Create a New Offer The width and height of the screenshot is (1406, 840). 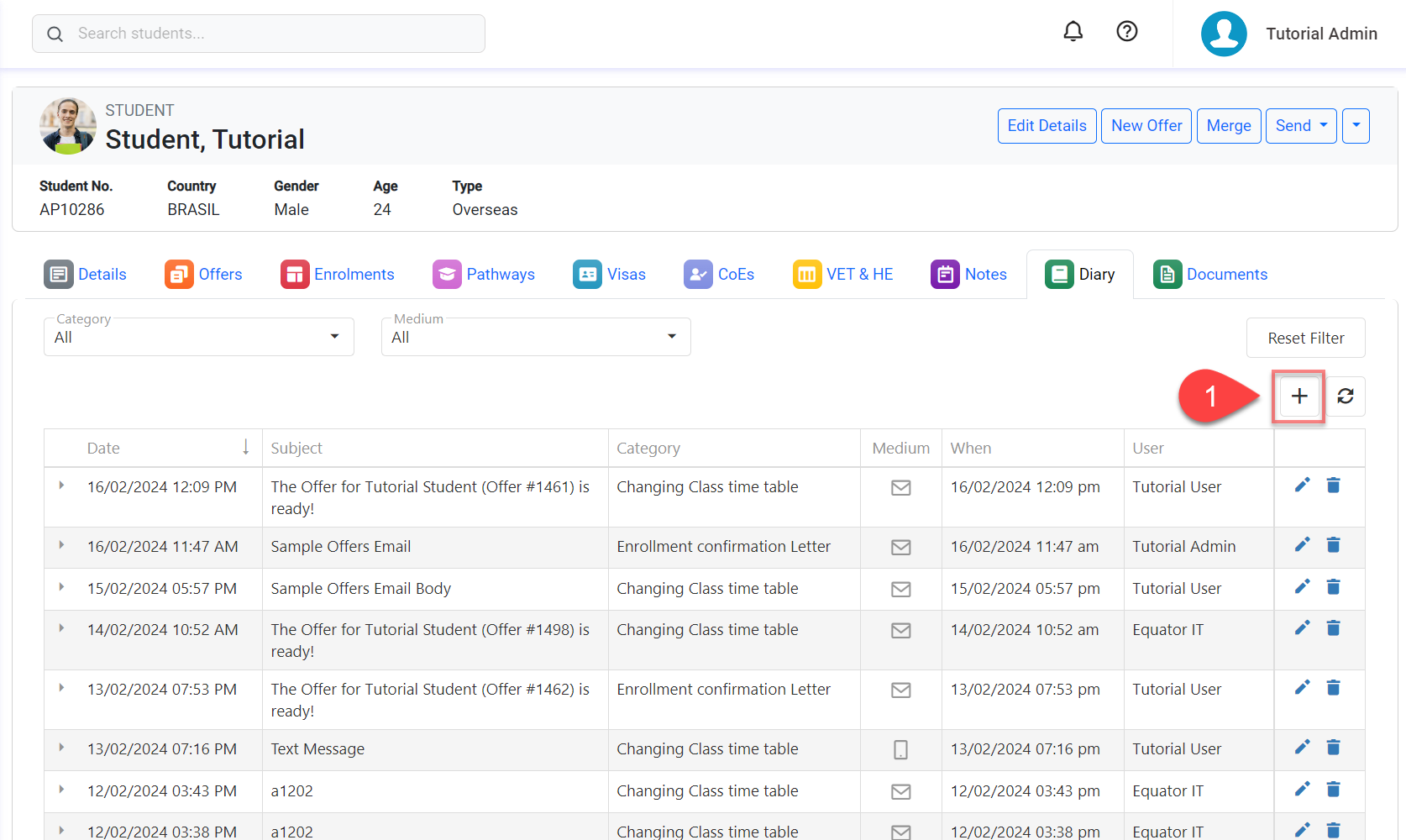(1146, 126)
